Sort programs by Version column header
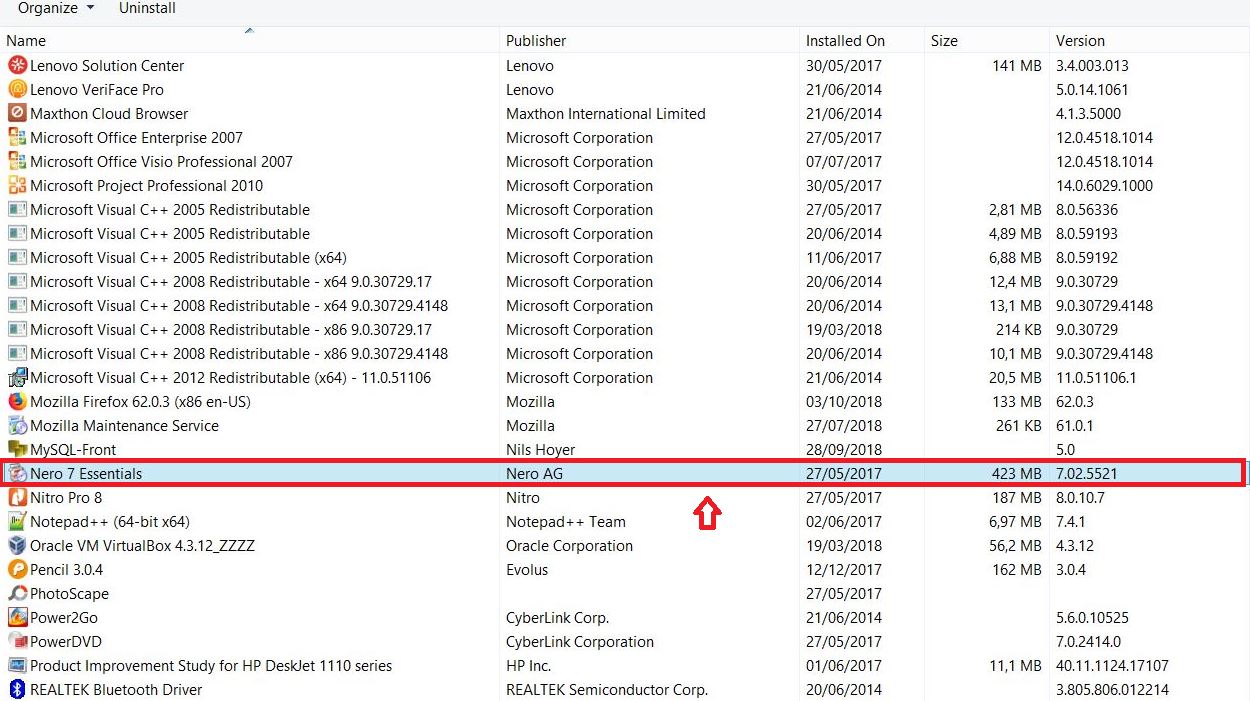Image resolution: width=1250 pixels, height=701 pixels. click(x=1080, y=41)
